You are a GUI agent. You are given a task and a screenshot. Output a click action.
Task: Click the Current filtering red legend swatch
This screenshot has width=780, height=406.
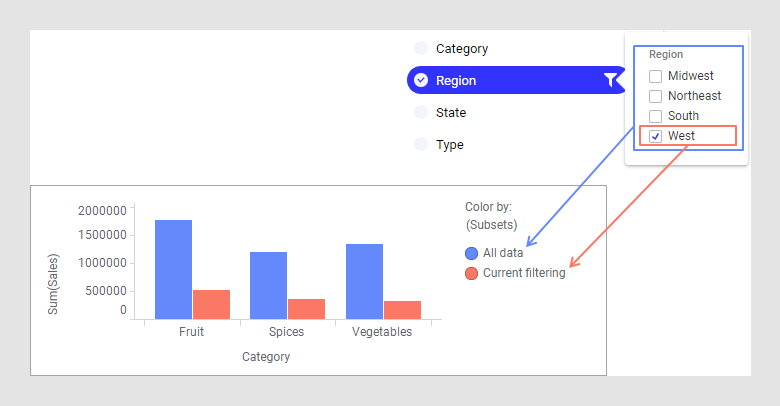(472, 273)
